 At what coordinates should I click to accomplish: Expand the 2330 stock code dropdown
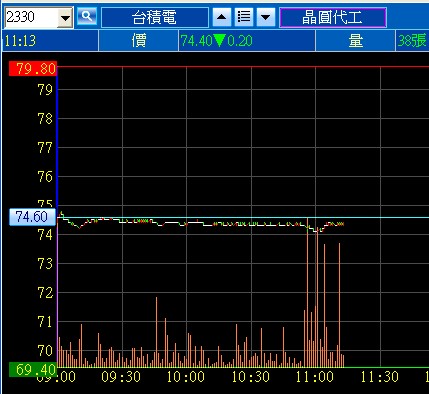coord(65,17)
